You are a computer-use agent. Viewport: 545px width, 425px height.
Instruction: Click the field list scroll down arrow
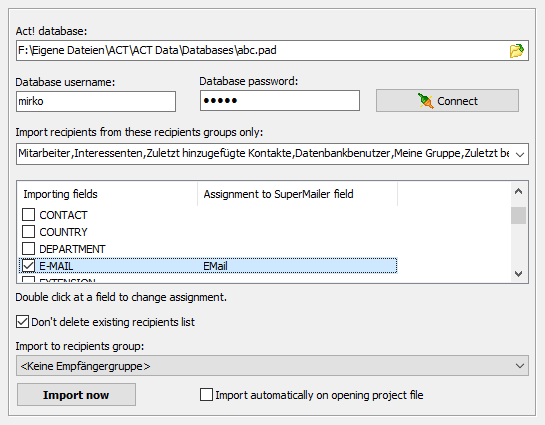coord(519,274)
